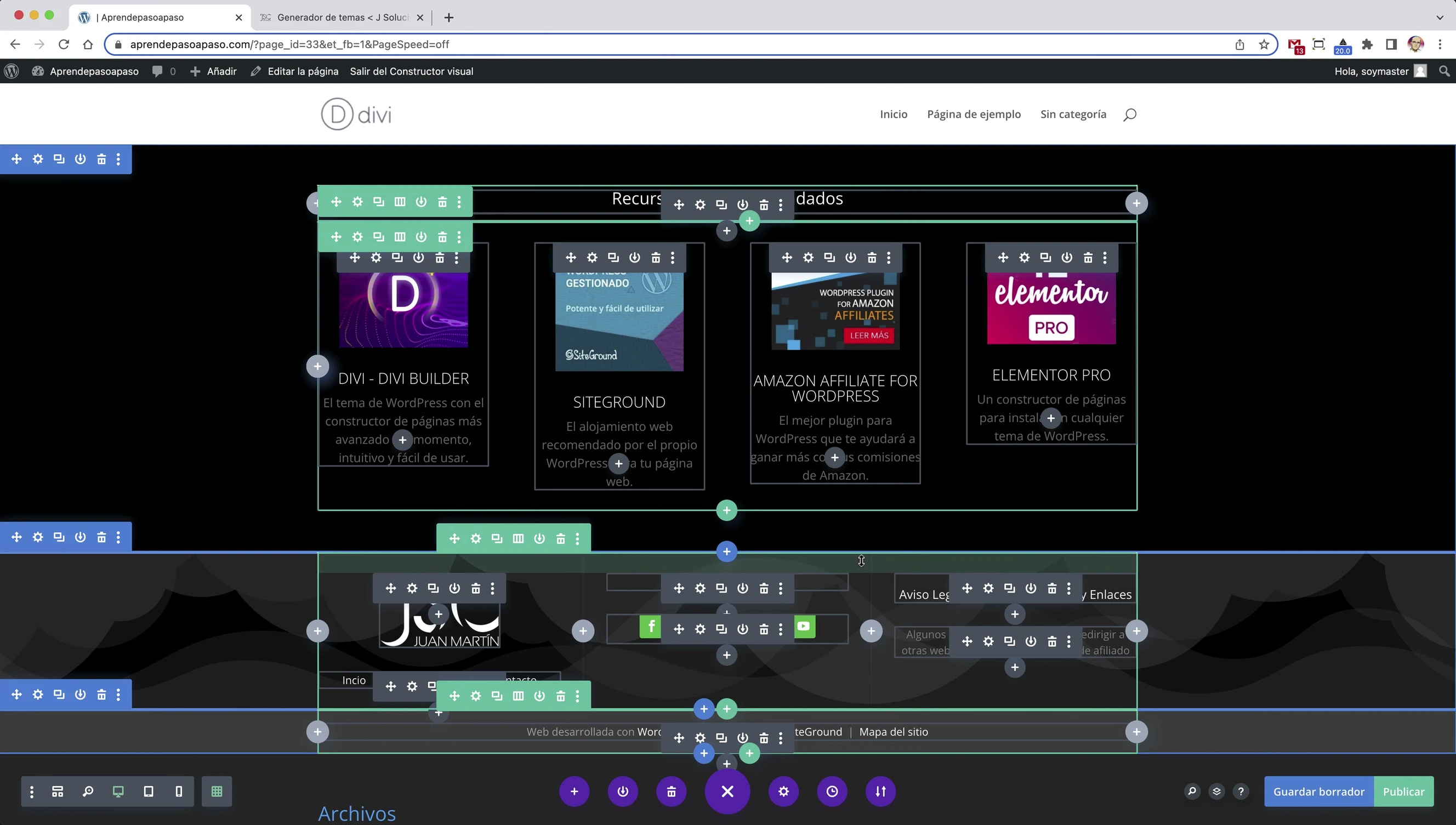Switch to wireframe view in bottom toolbar
1456x825 pixels.
tap(58, 792)
